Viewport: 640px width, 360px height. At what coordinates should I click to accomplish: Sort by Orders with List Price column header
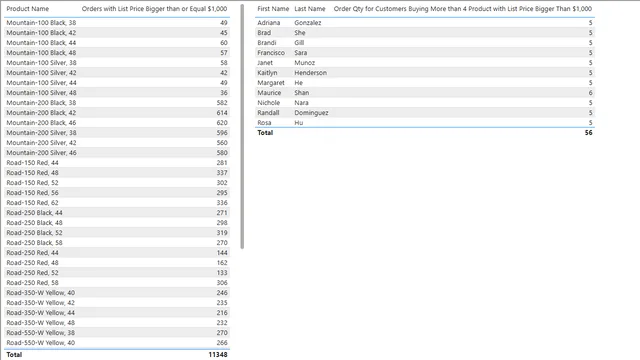point(154,9)
